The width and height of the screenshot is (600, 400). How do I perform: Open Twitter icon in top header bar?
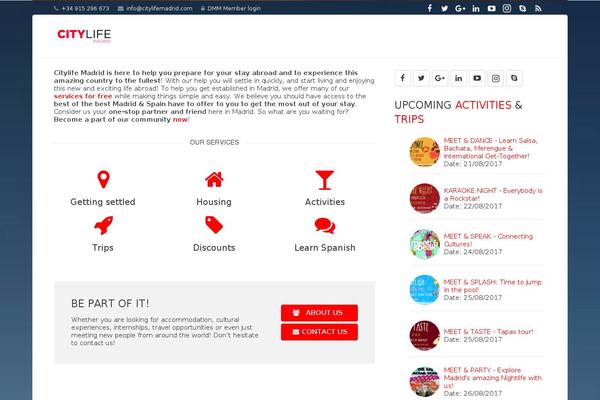click(444, 8)
